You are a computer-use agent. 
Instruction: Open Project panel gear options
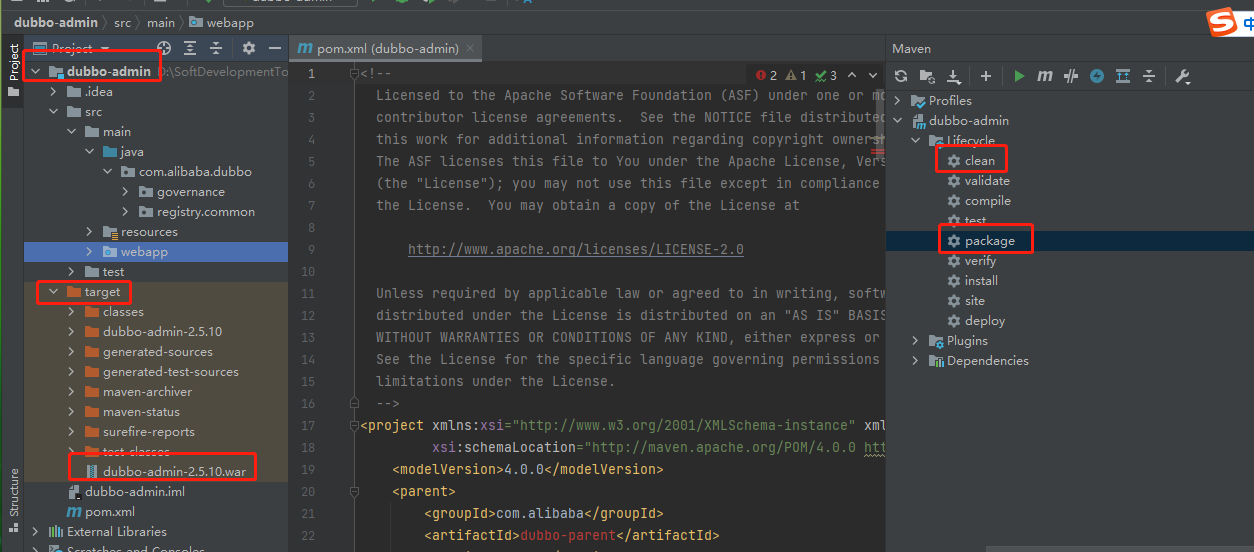[x=249, y=48]
